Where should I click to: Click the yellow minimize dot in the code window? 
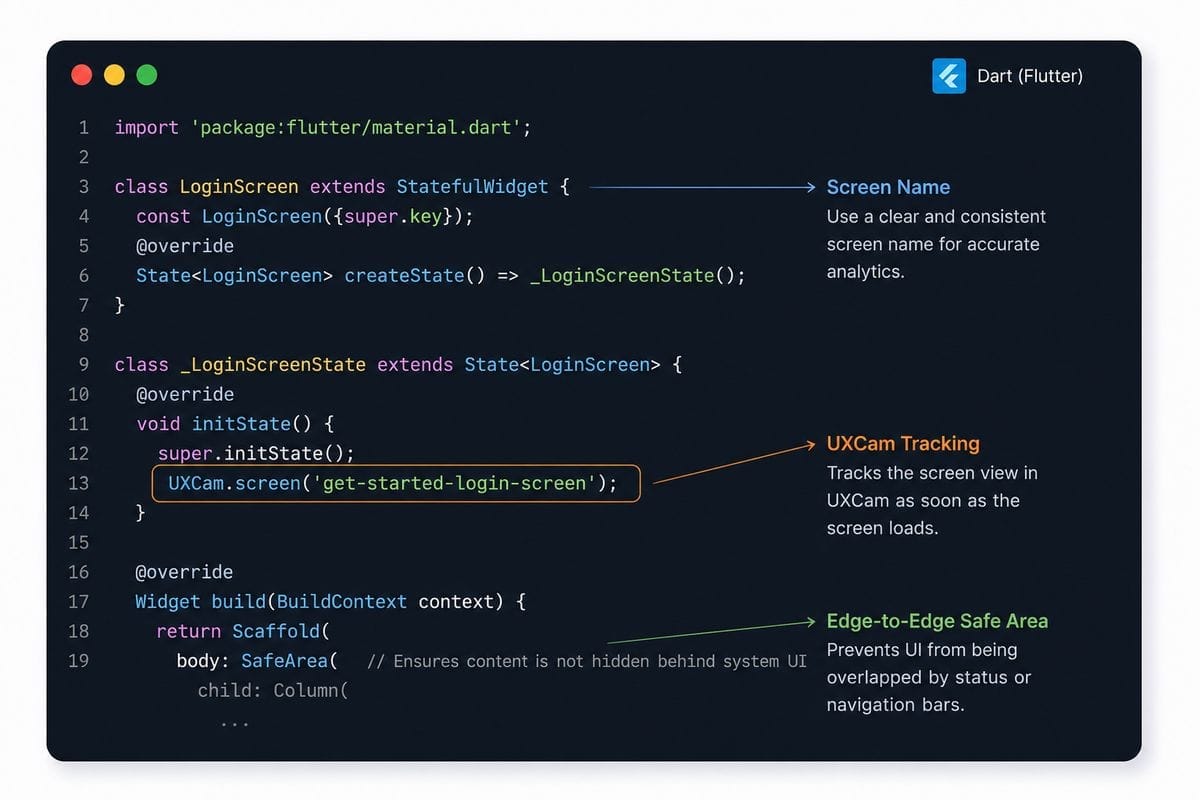click(x=114, y=75)
